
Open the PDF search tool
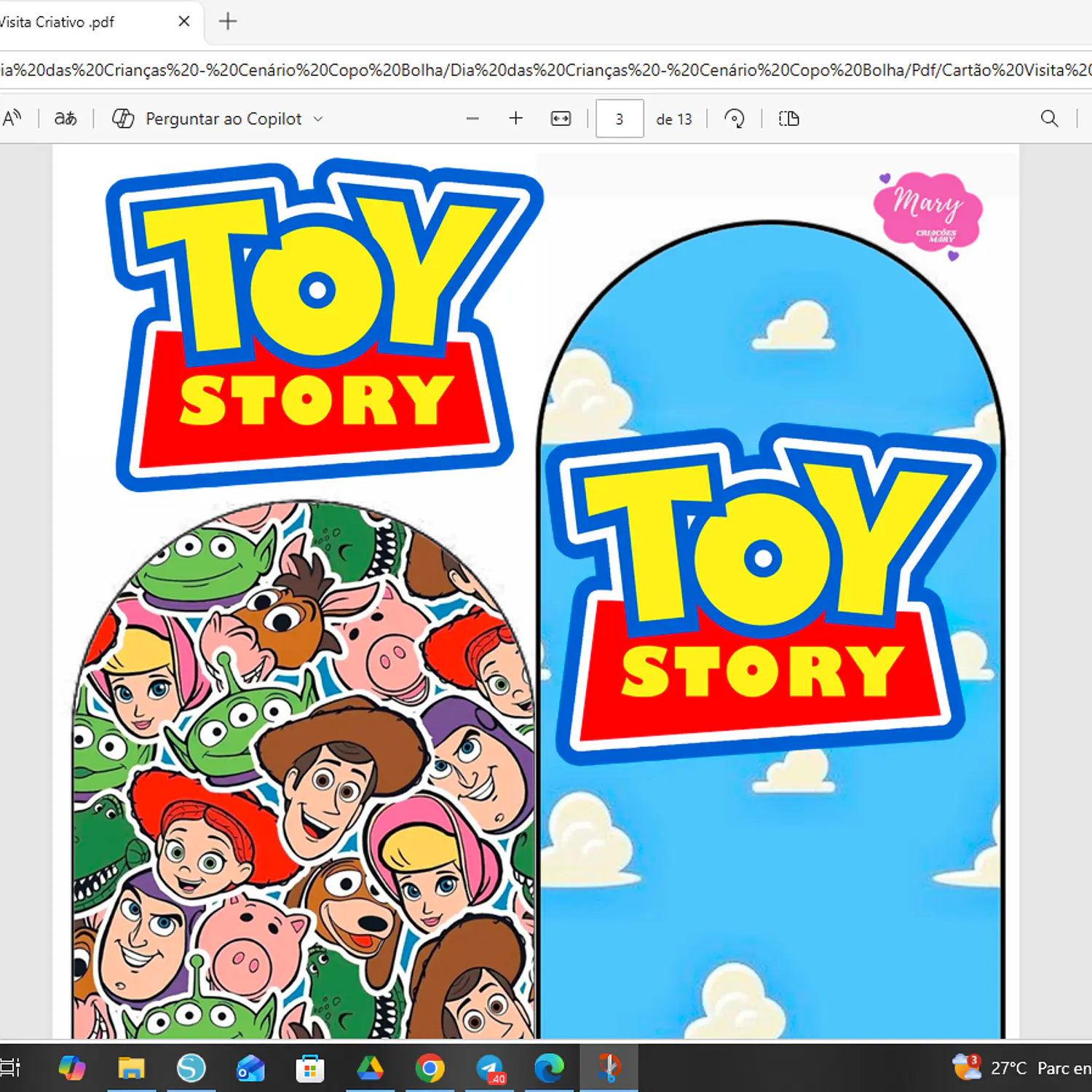tap(1049, 119)
